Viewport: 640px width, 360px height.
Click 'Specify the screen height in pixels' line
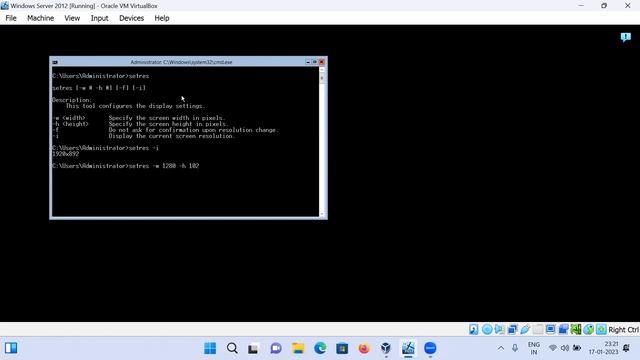168,124
